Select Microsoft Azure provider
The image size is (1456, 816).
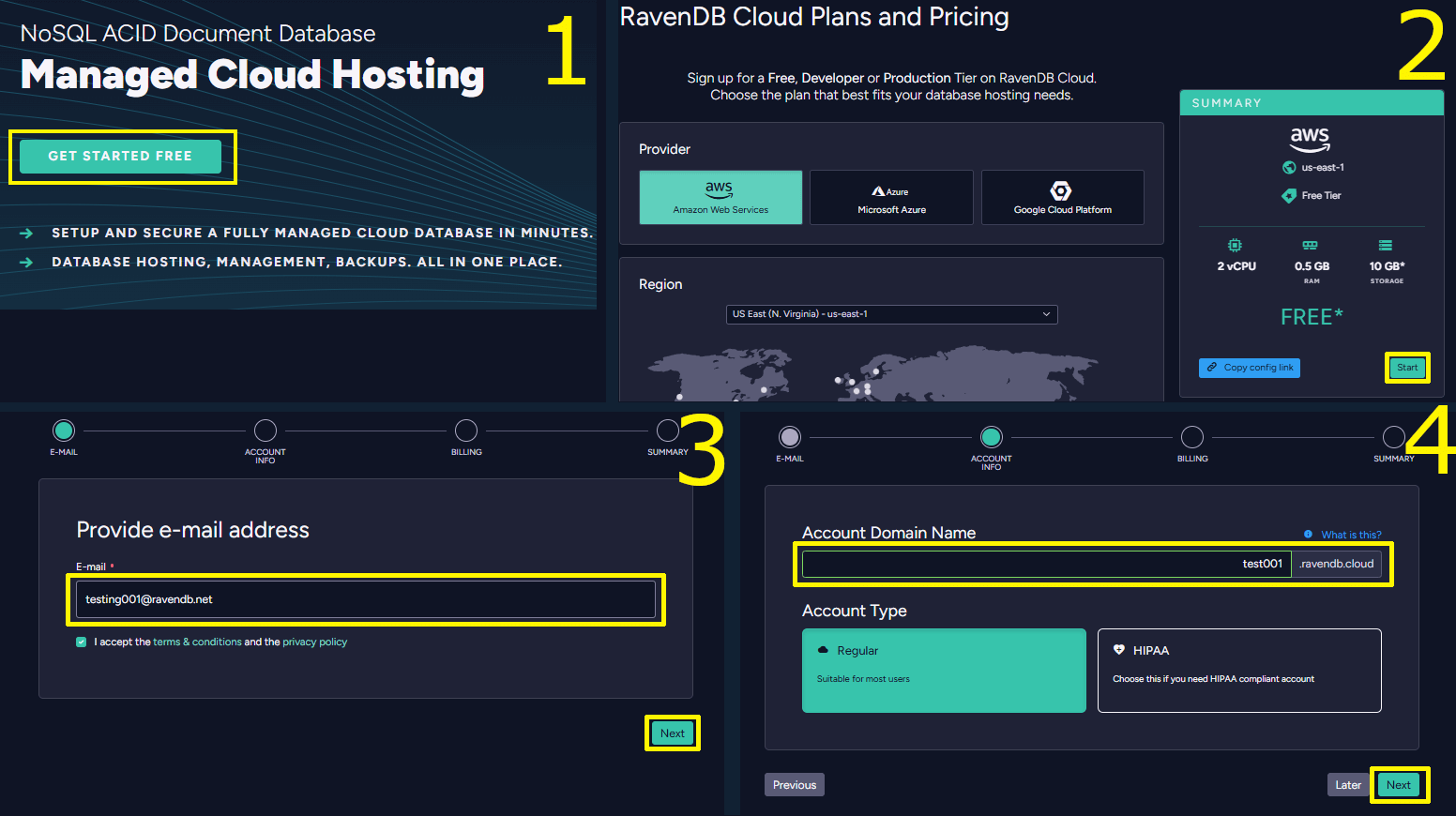pos(891,197)
